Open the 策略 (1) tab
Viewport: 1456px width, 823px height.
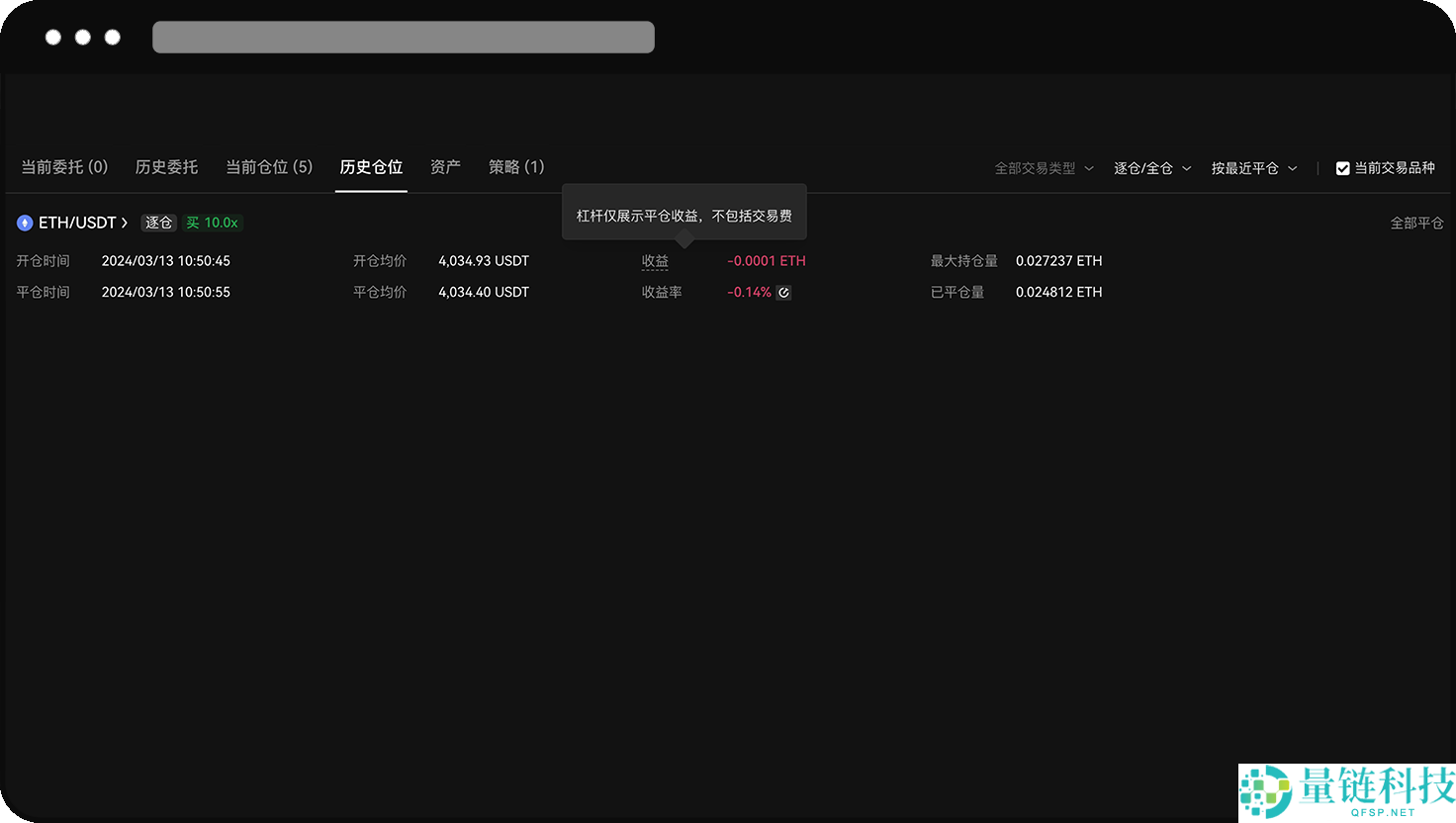pyautogui.click(x=516, y=167)
